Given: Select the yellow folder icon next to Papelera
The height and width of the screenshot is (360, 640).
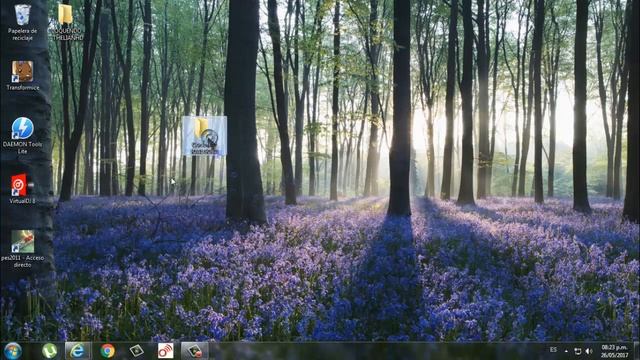Looking at the screenshot, I should point(65,21).
